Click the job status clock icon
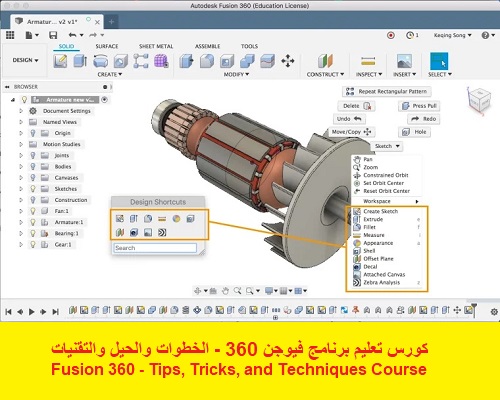This screenshot has height=400, width=500. (410, 35)
